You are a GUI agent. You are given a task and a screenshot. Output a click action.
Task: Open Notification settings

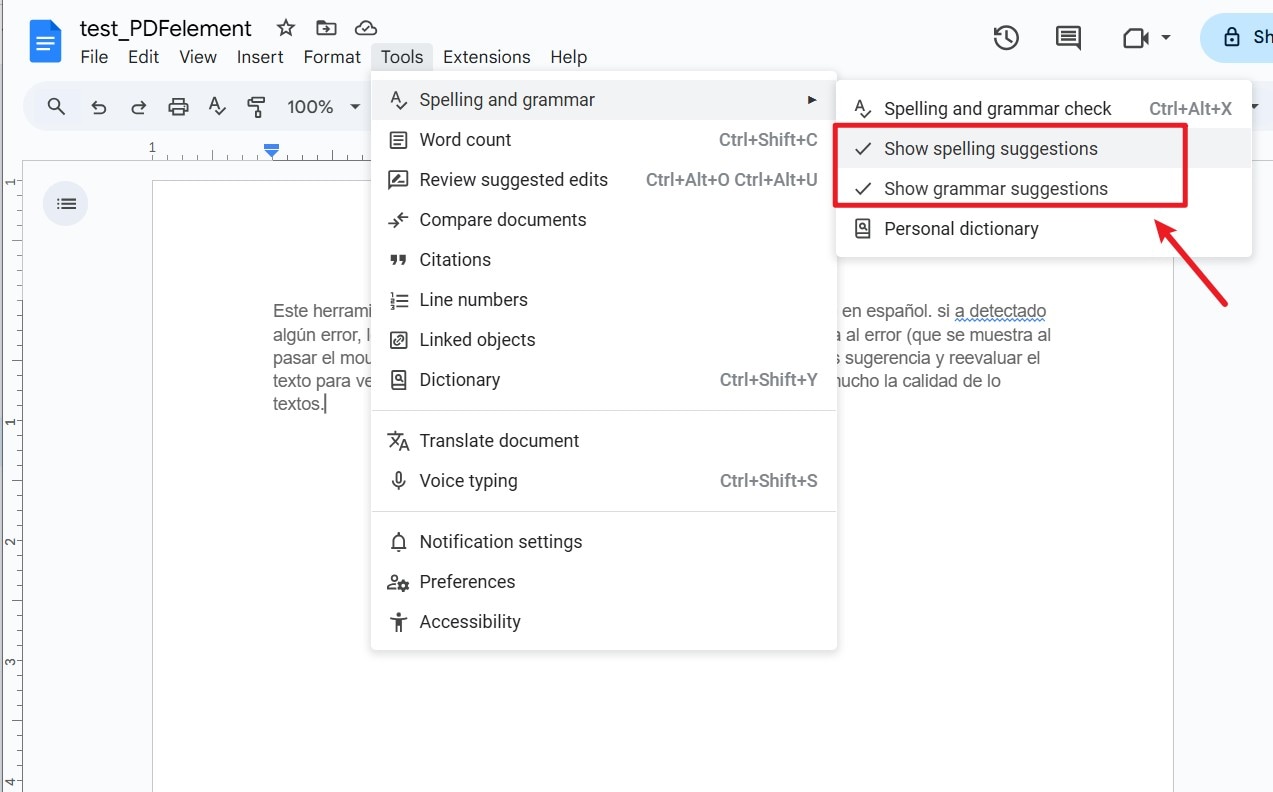(x=604, y=542)
